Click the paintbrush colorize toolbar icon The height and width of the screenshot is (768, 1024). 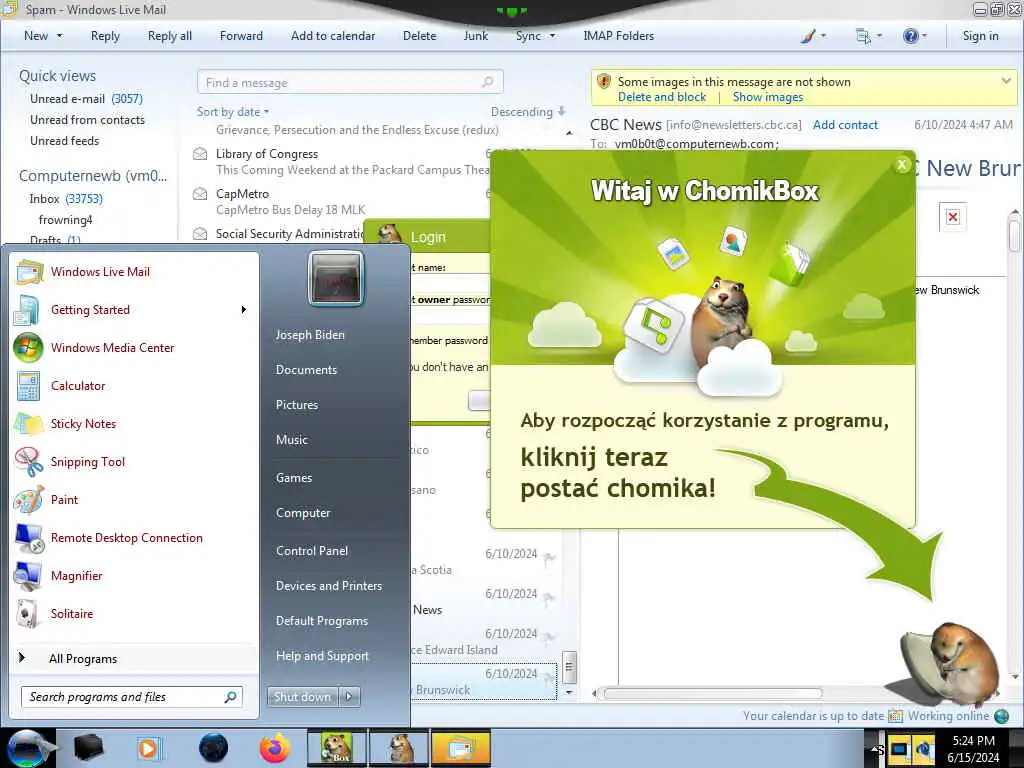pyautogui.click(x=808, y=36)
